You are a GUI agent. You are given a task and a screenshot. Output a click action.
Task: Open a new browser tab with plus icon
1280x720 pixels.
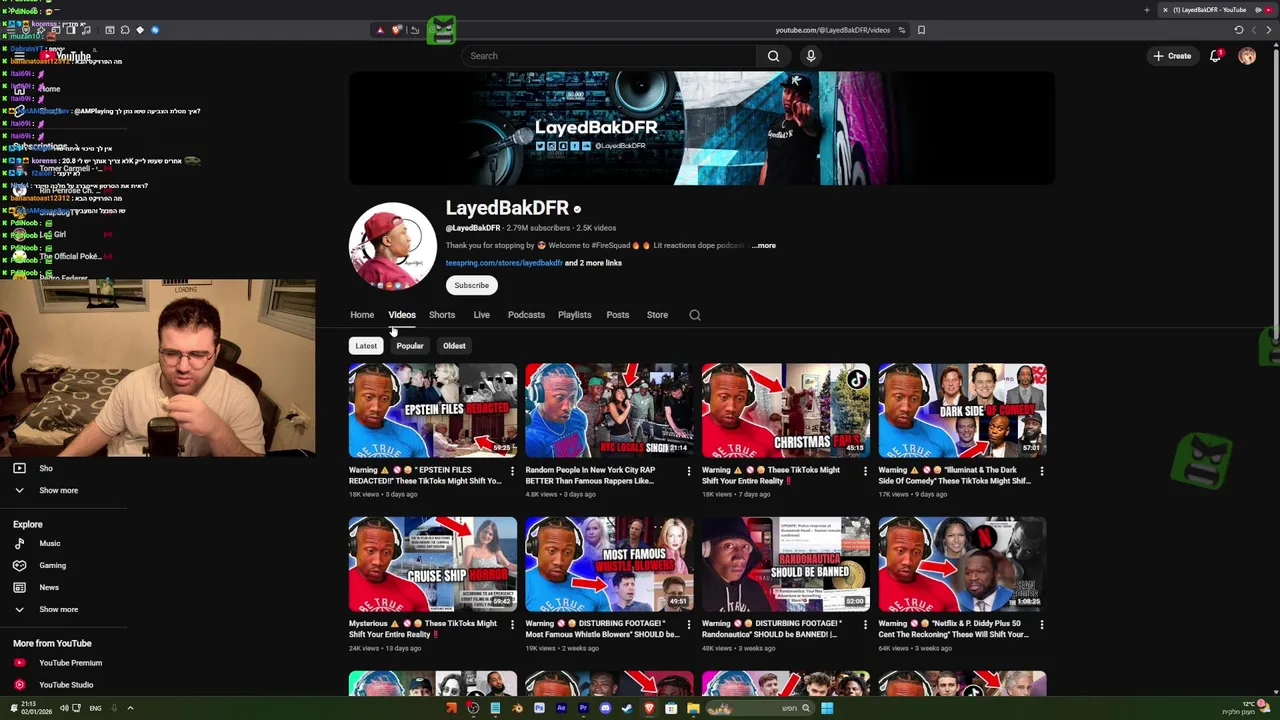click(1147, 10)
